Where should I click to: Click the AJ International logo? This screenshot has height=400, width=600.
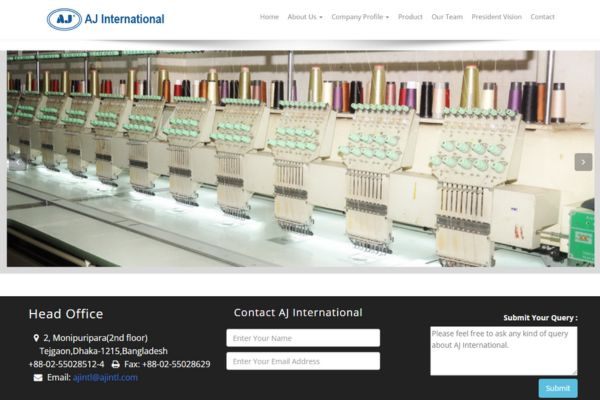[x=64, y=18]
